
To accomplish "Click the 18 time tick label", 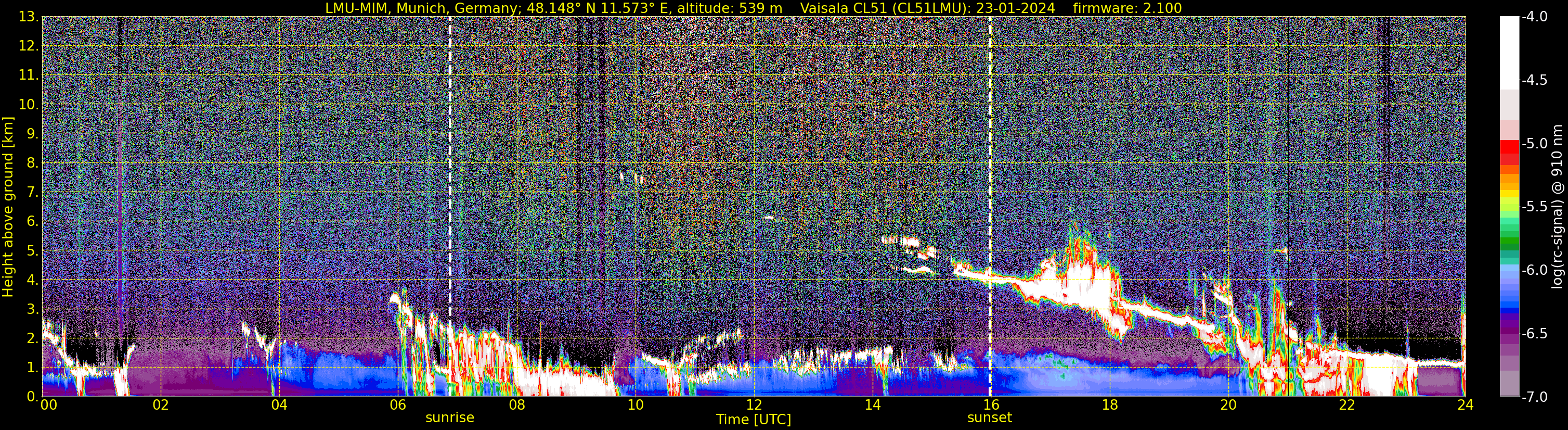I will [1110, 405].
